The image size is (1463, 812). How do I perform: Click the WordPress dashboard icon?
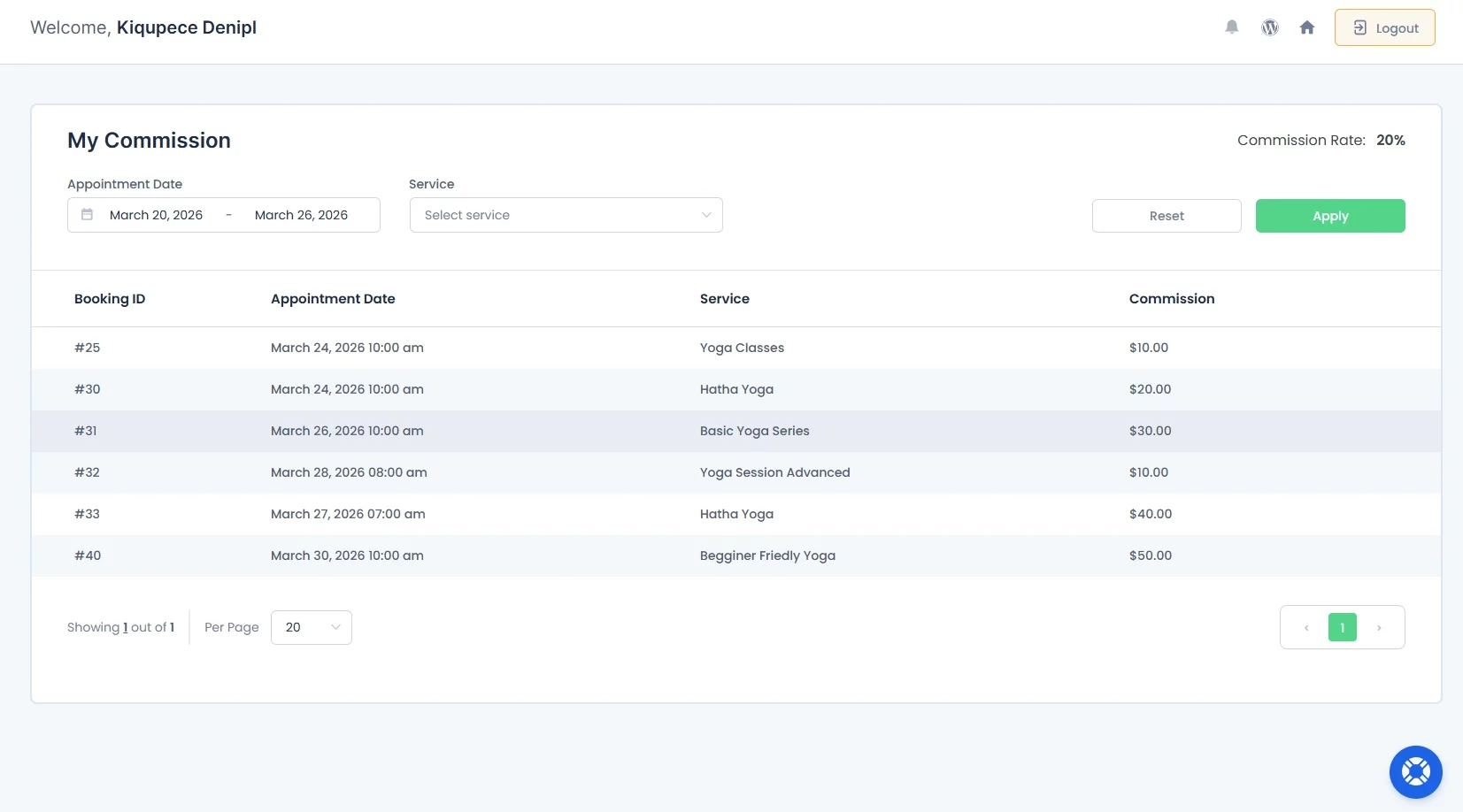[x=1270, y=27]
